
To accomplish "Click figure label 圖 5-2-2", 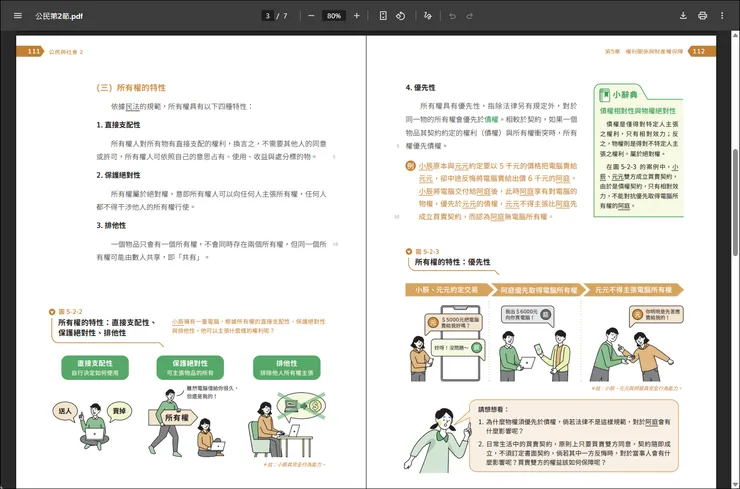I will pyautogui.click(x=70, y=312).
